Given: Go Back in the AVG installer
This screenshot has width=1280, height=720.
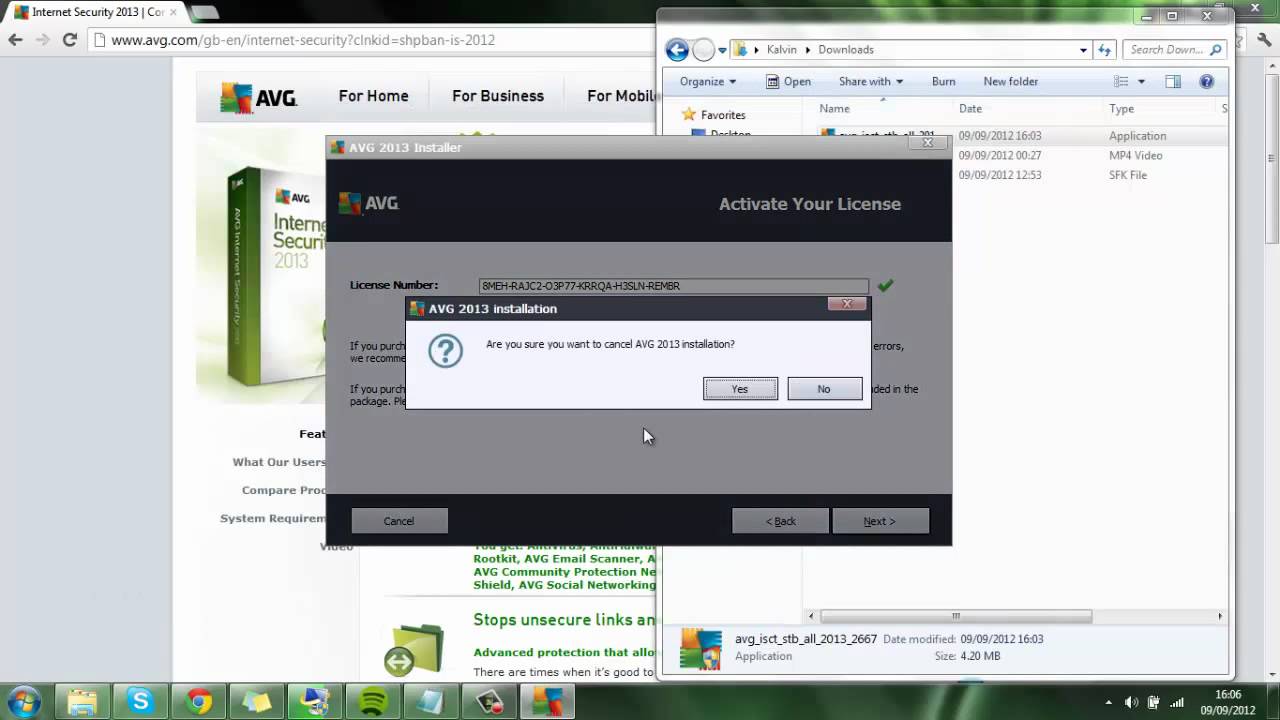Looking at the screenshot, I should (x=780, y=521).
